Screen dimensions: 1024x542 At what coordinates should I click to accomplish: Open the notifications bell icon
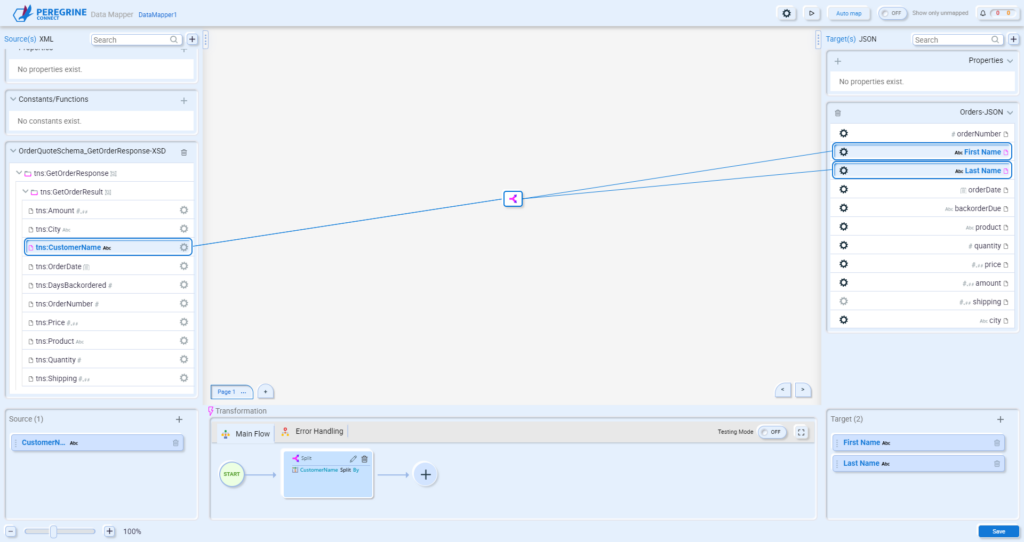[983, 13]
